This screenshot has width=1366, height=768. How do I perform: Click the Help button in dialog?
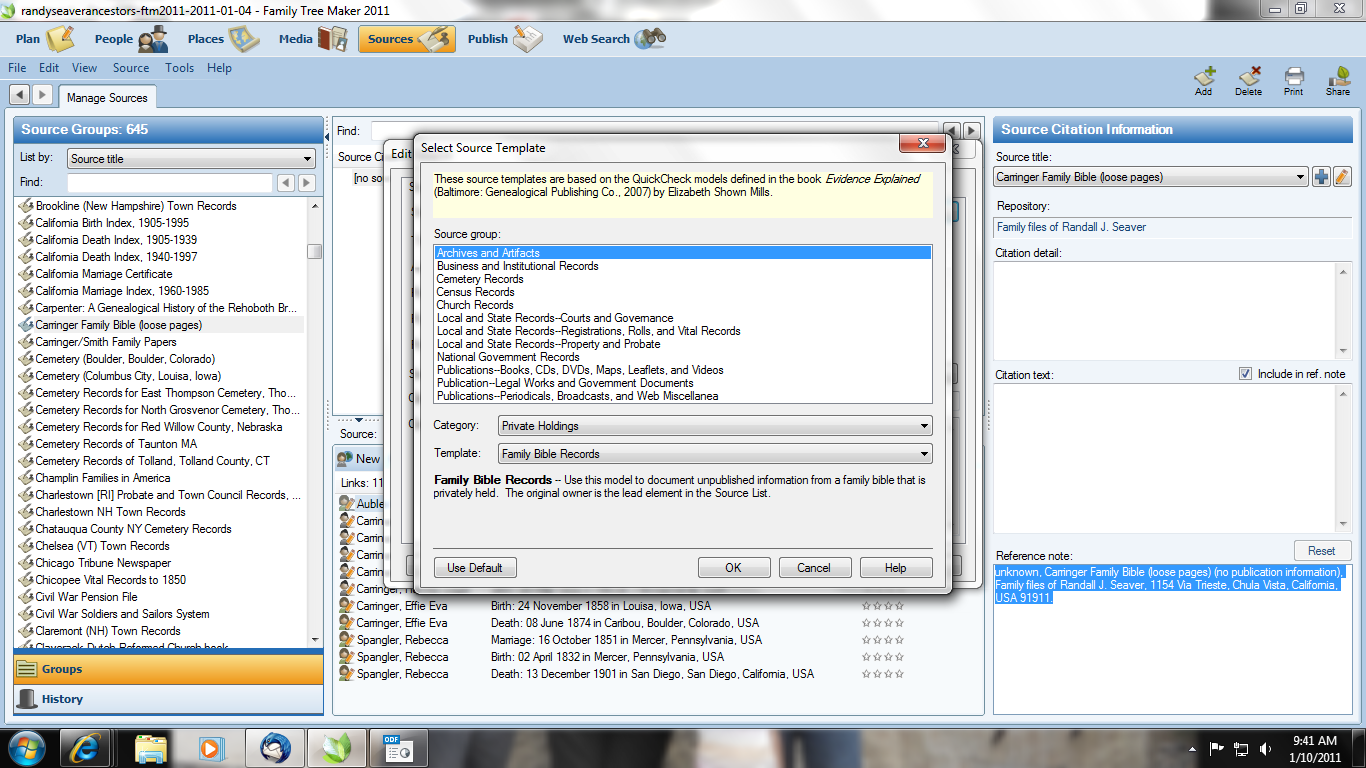[x=896, y=568]
